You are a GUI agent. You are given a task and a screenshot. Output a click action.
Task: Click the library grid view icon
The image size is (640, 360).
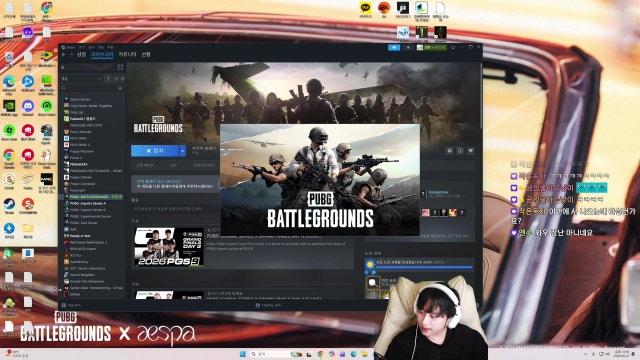point(120,67)
